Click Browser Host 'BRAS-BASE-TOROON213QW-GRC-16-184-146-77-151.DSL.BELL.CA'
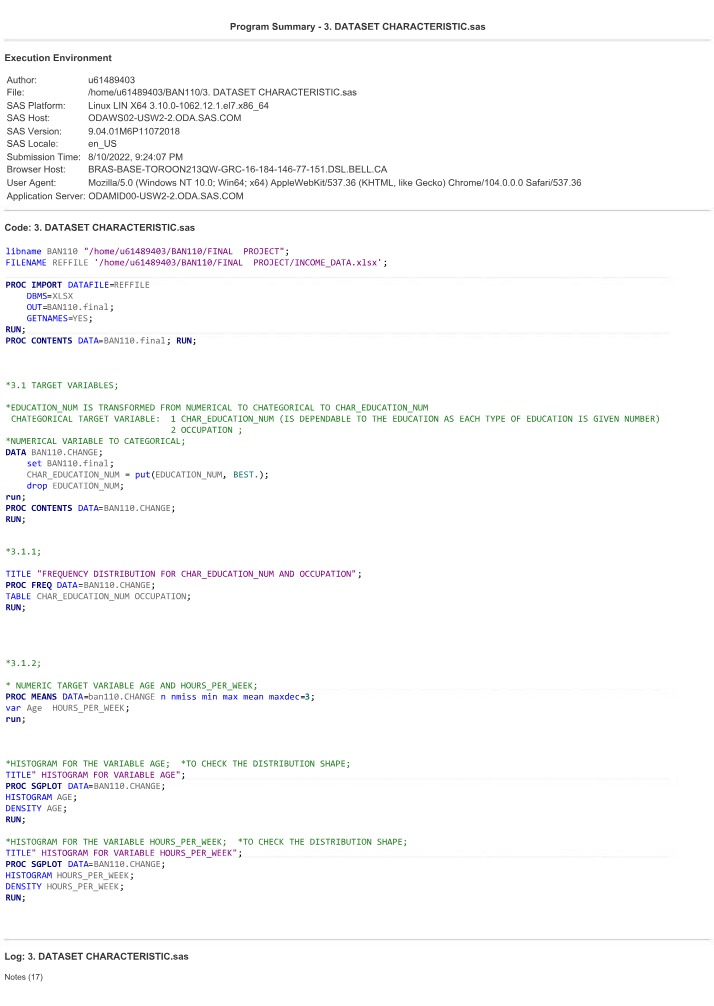Viewport: 714px width, 1006px height. 237,170
